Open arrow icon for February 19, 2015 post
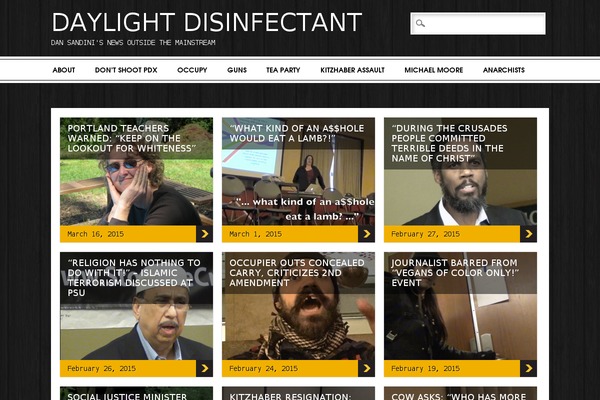The height and width of the screenshot is (400, 600). coord(528,368)
